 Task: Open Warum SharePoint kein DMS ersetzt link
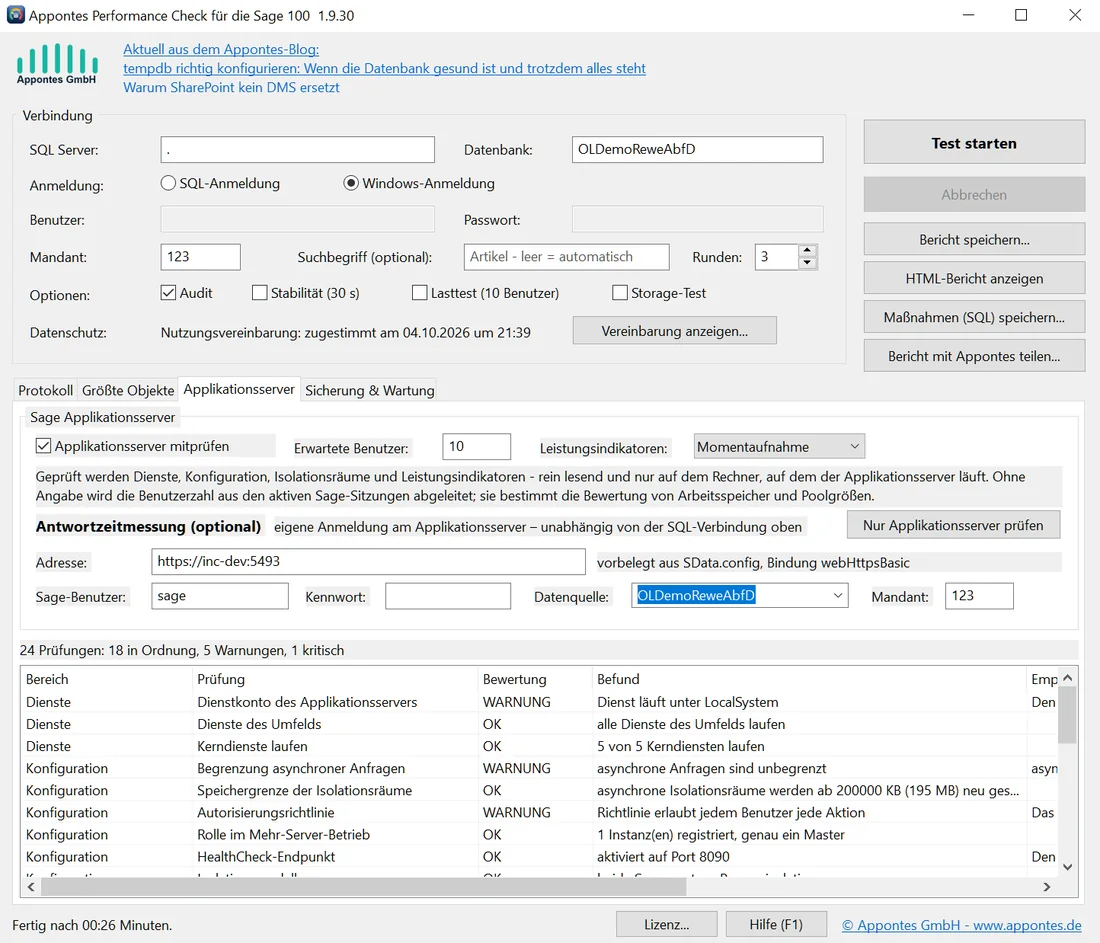click(232, 87)
